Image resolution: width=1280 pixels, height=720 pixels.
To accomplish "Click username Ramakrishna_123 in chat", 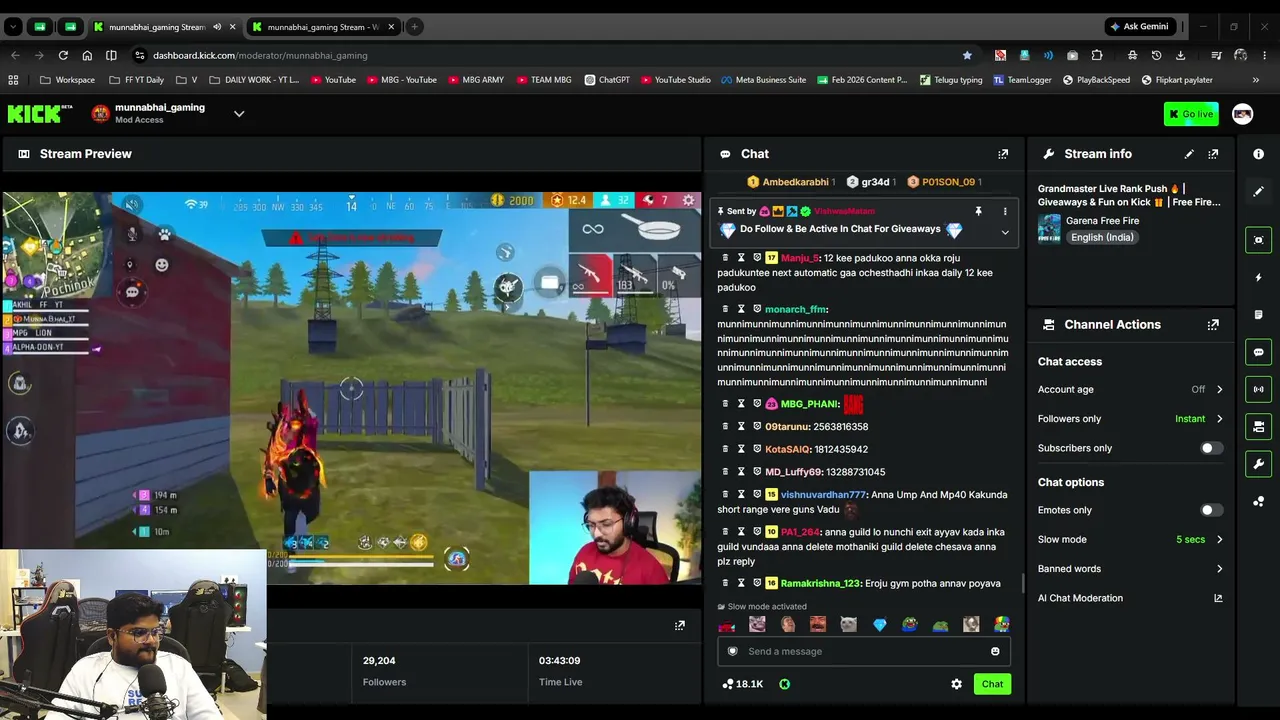I will click(821, 583).
